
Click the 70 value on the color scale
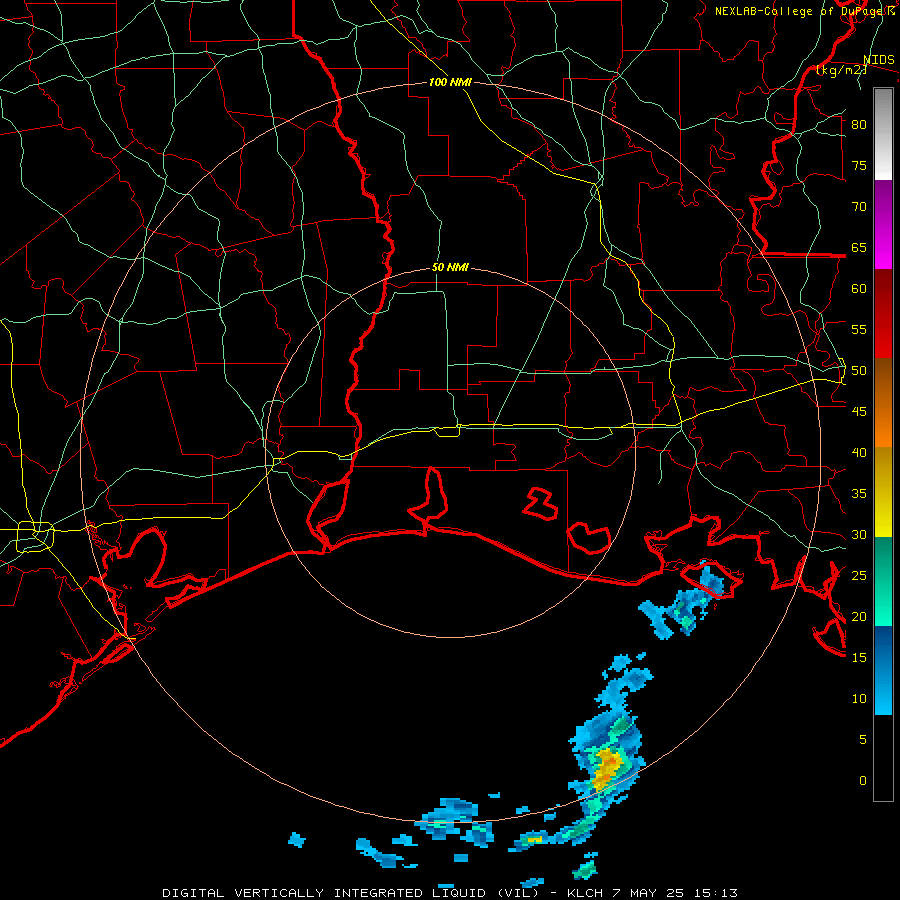[859, 207]
